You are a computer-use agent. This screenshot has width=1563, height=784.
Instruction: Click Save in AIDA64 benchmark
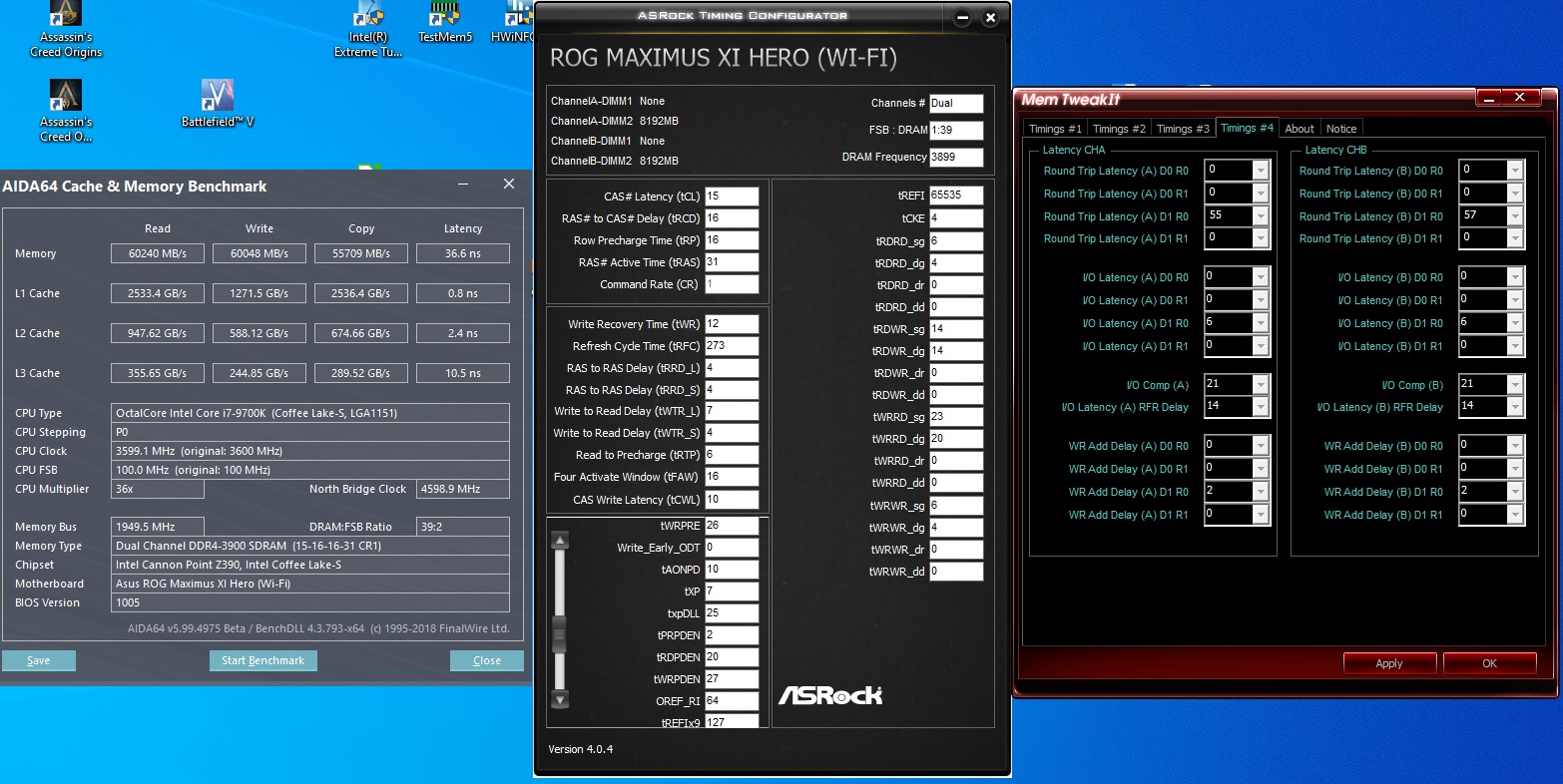point(39,660)
